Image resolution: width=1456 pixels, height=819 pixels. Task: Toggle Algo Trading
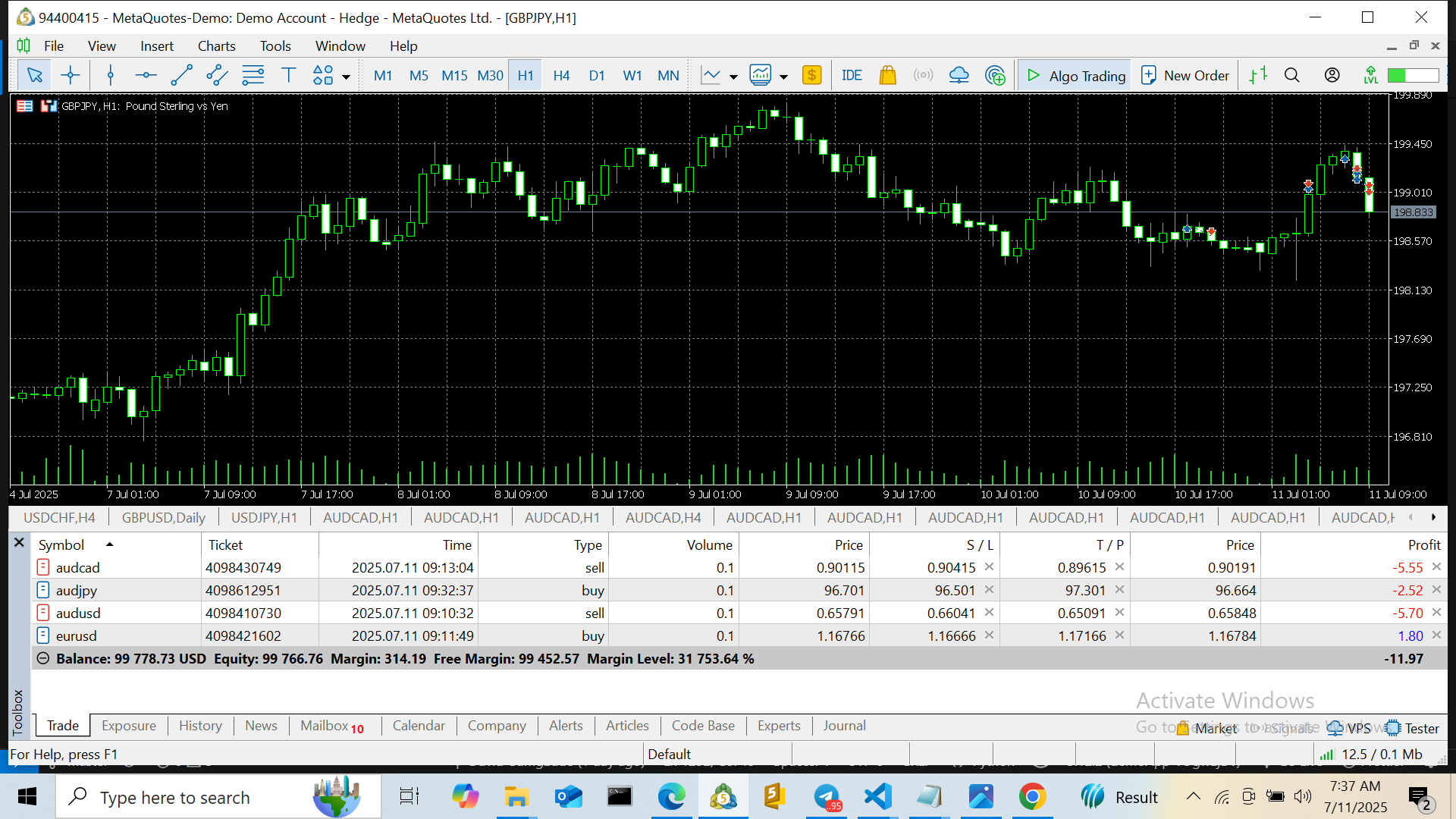pyautogui.click(x=1075, y=76)
